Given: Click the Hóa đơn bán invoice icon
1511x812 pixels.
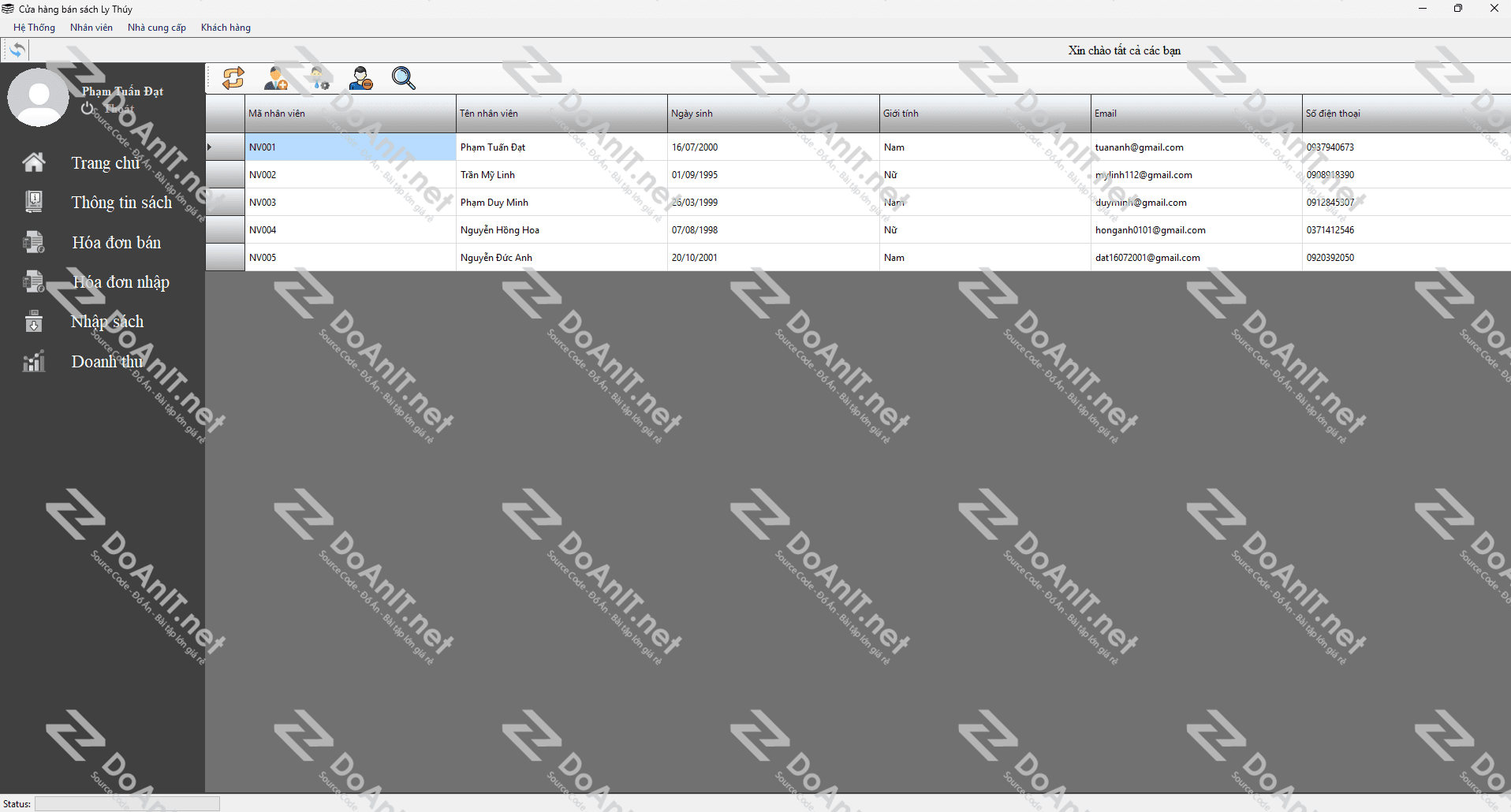Looking at the screenshot, I should pos(33,242).
